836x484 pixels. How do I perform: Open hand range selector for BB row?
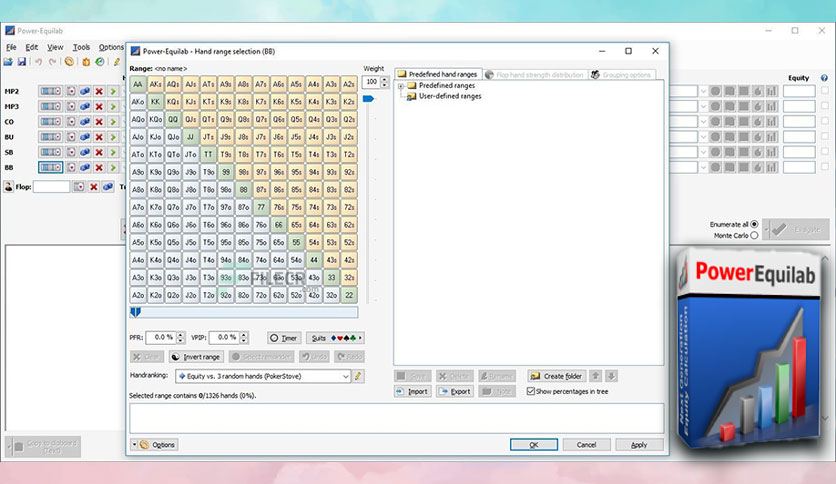pyautogui.click(x=51, y=167)
